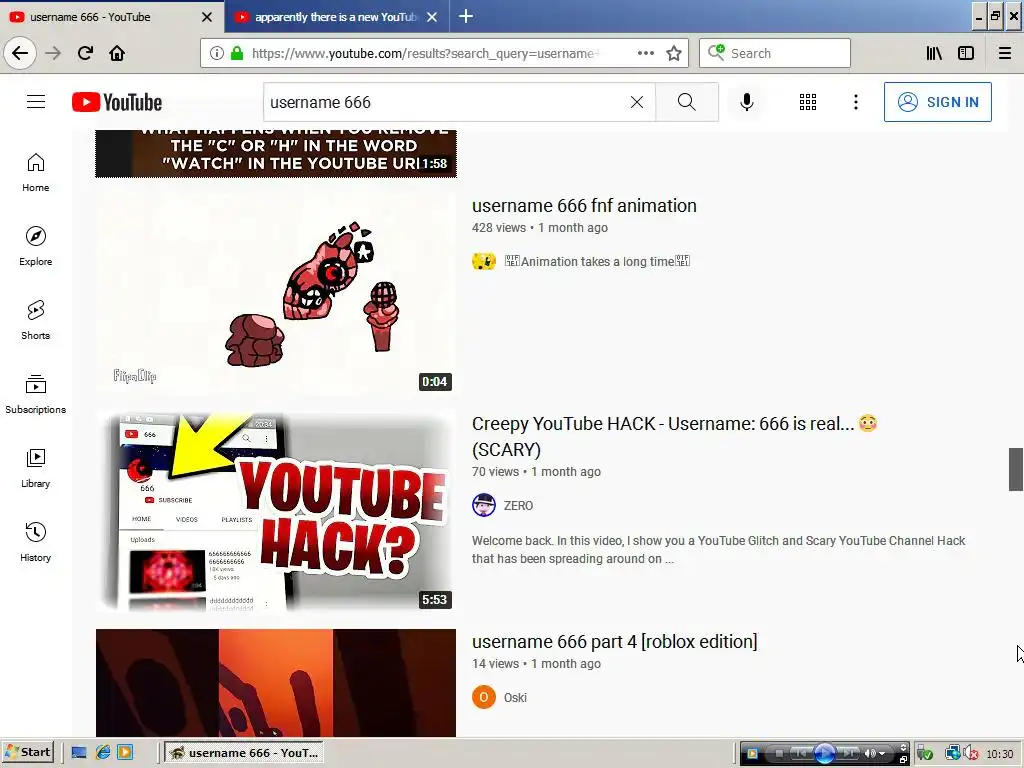Viewport: 1024px width, 768px height.
Task: Show site information icon in address bar
Action: tap(216, 53)
